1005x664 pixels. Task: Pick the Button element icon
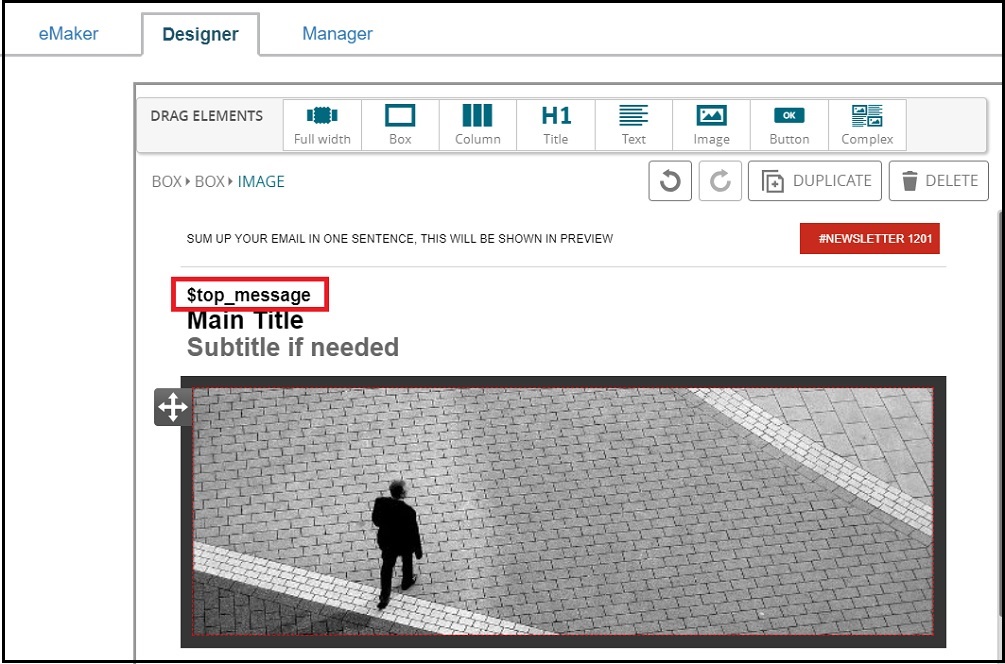tap(789, 125)
